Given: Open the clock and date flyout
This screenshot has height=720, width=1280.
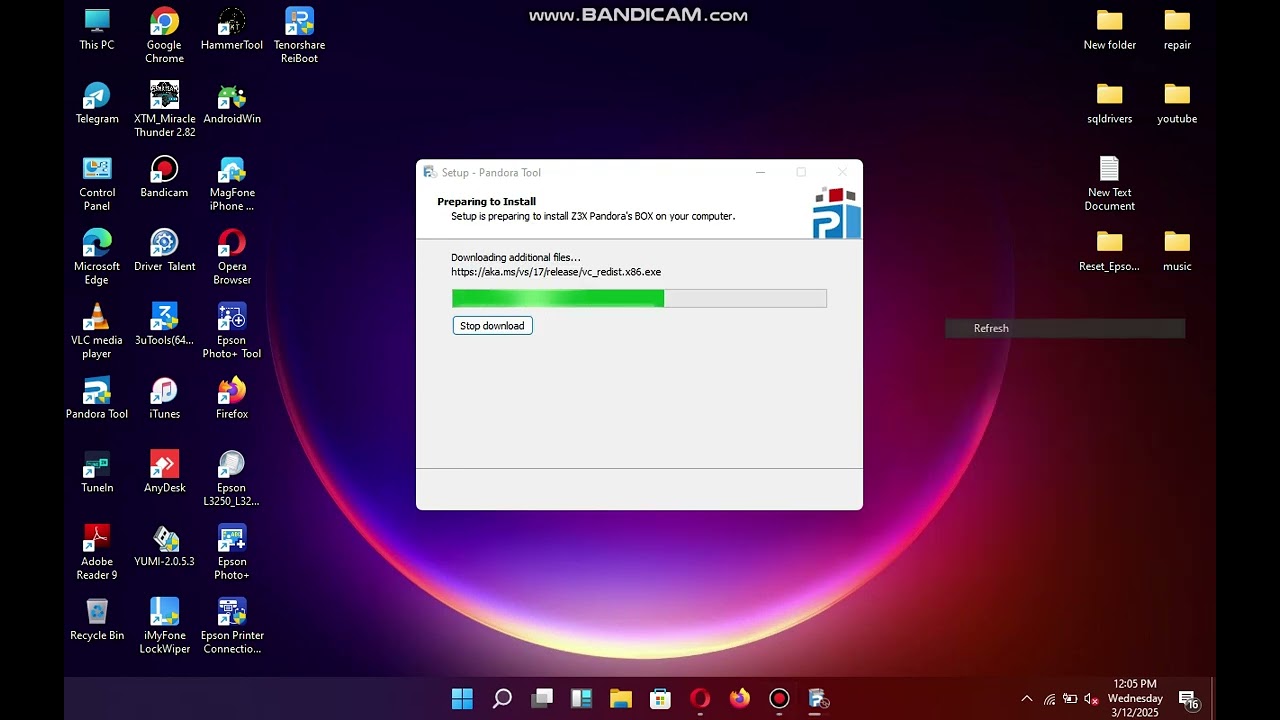Looking at the screenshot, I should [1135, 698].
